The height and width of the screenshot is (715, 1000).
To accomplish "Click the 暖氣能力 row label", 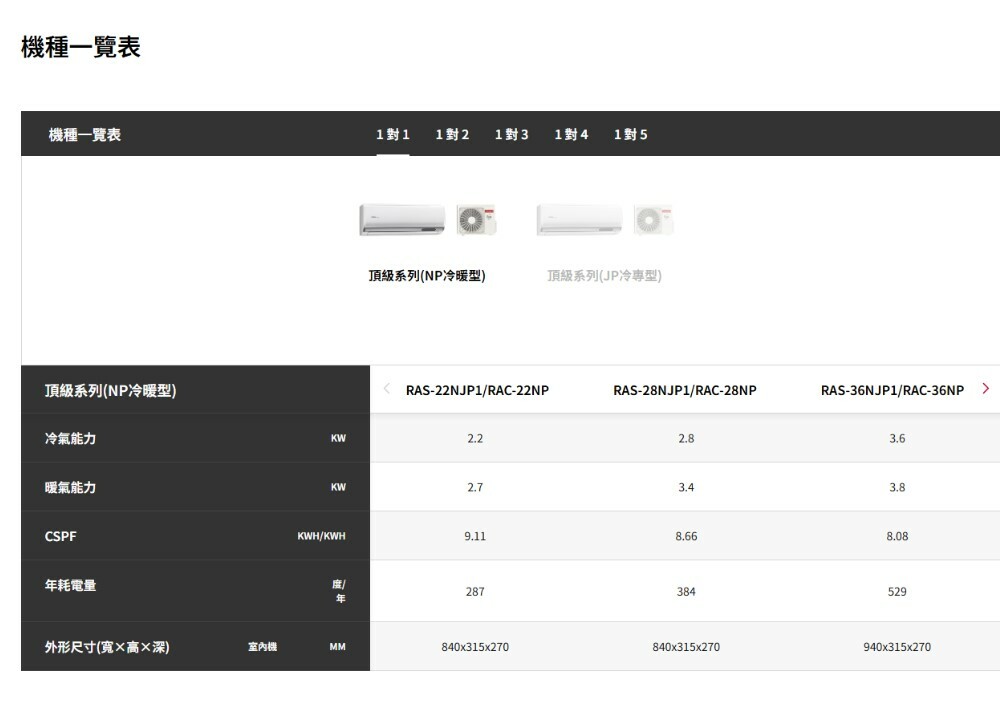I will pyautogui.click(x=71, y=488).
